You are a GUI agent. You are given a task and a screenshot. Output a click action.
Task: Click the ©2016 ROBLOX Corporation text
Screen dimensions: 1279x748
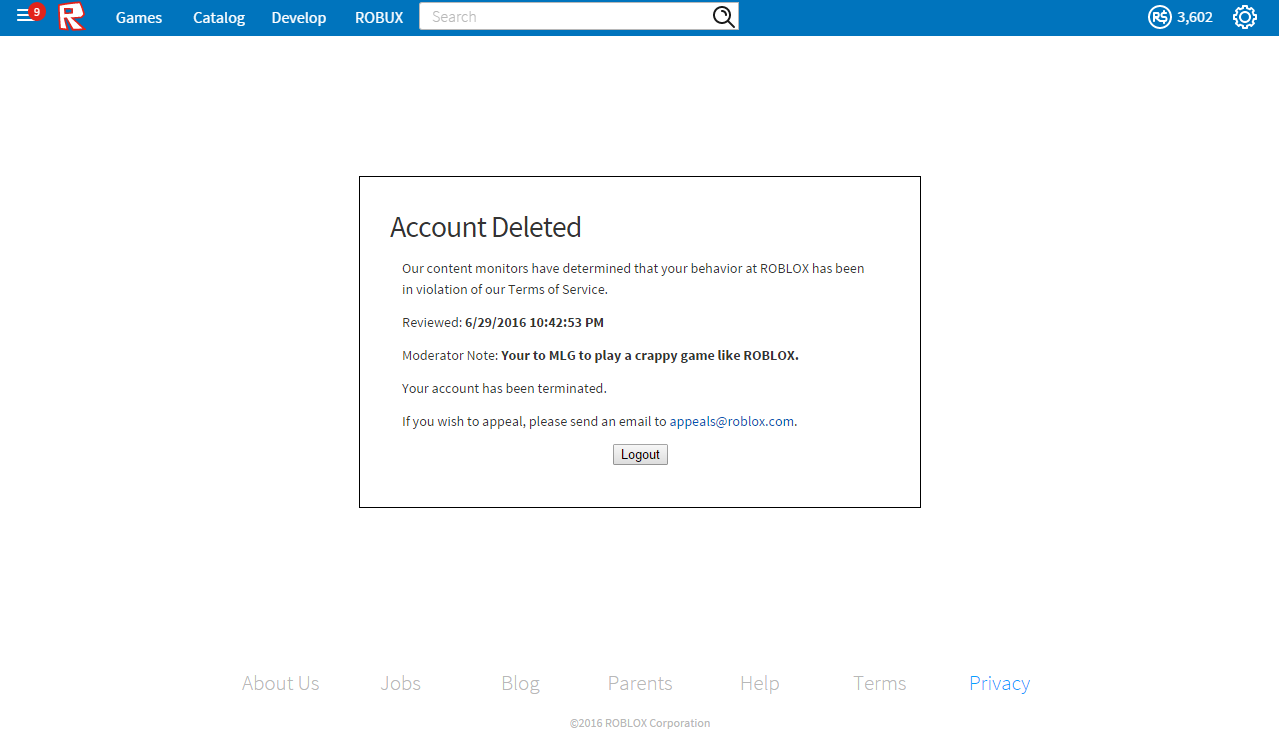pos(640,723)
